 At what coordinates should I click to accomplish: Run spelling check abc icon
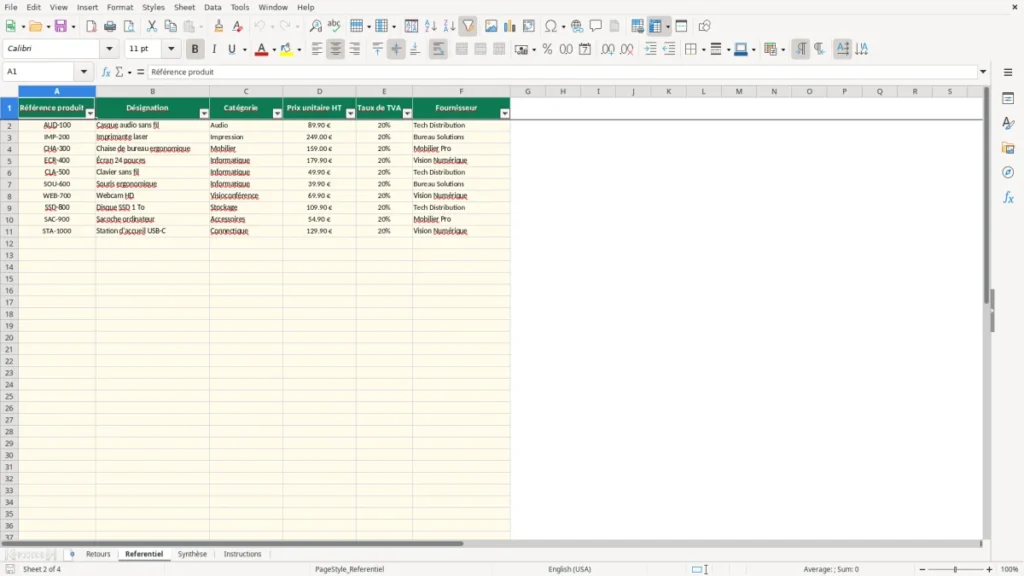pos(334,26)
